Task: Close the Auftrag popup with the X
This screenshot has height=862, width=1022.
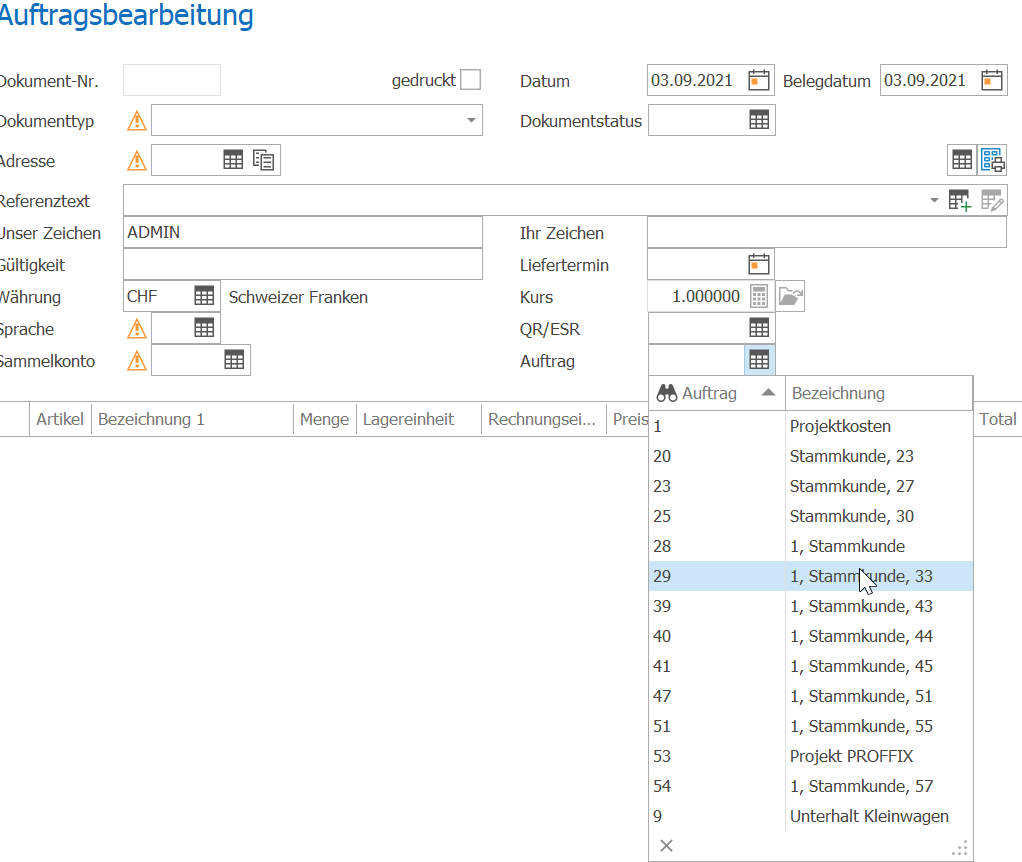Action: point(666,846)
